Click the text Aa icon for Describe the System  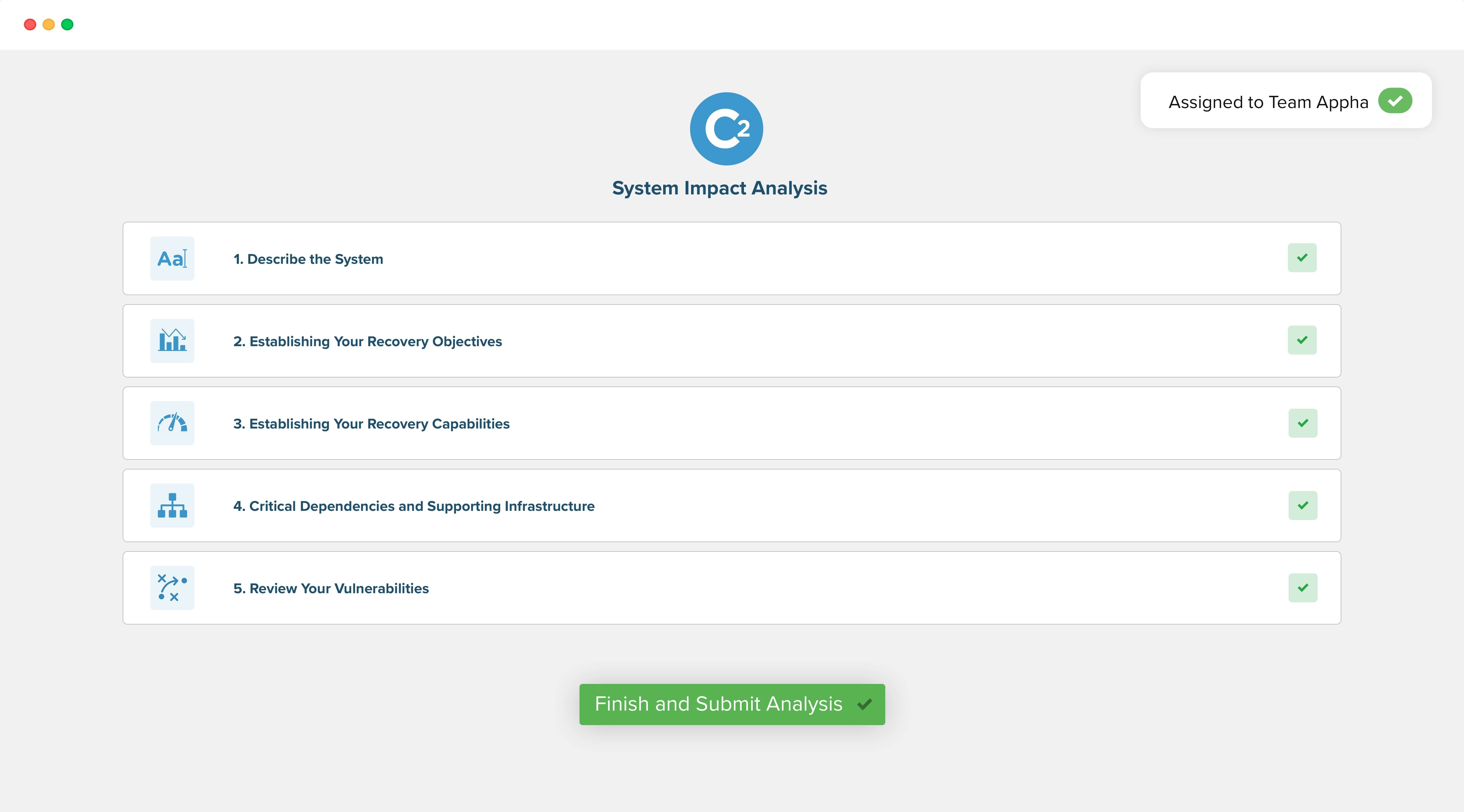coord(172,258)
